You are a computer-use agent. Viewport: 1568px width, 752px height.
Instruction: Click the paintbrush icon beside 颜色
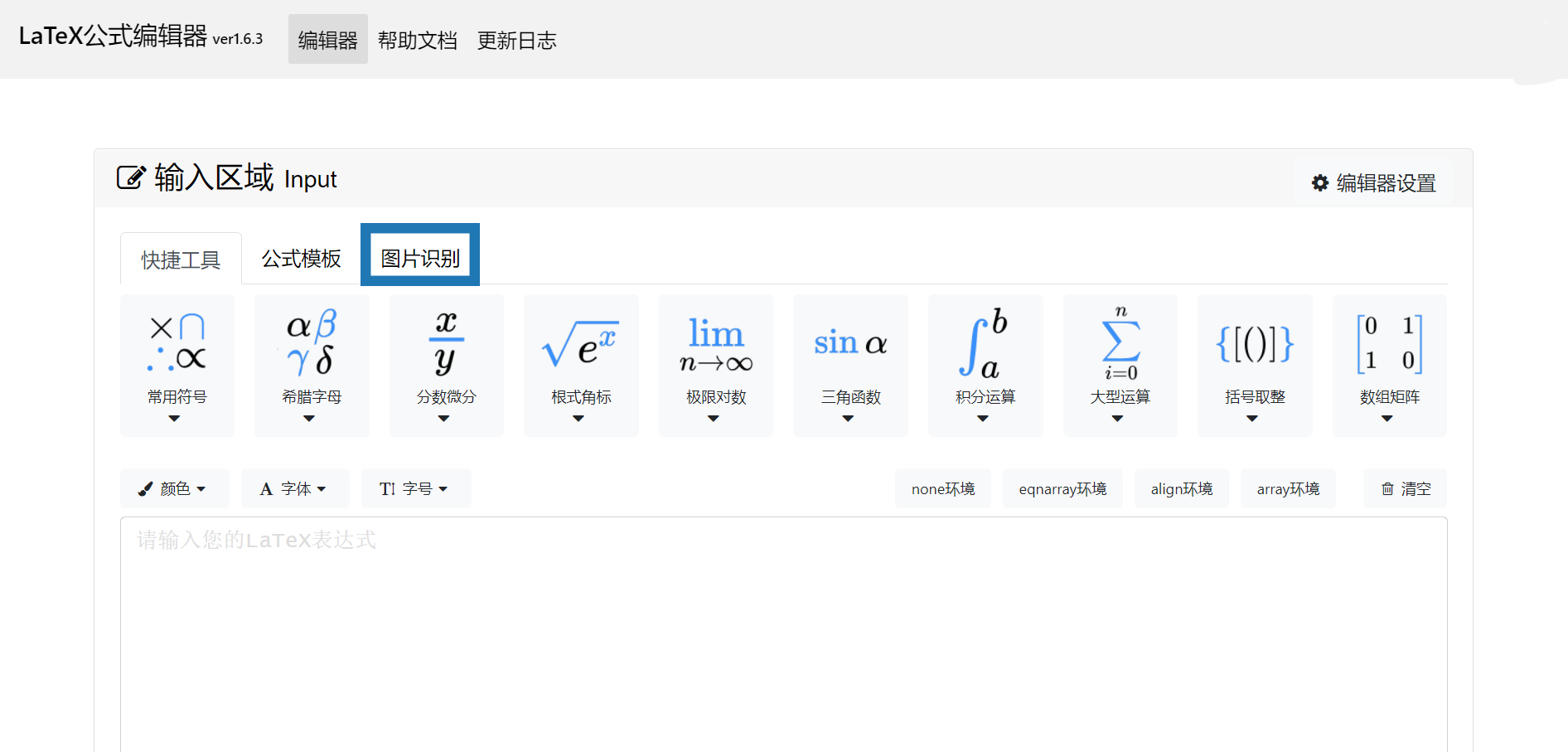click(x=145, y=489)
